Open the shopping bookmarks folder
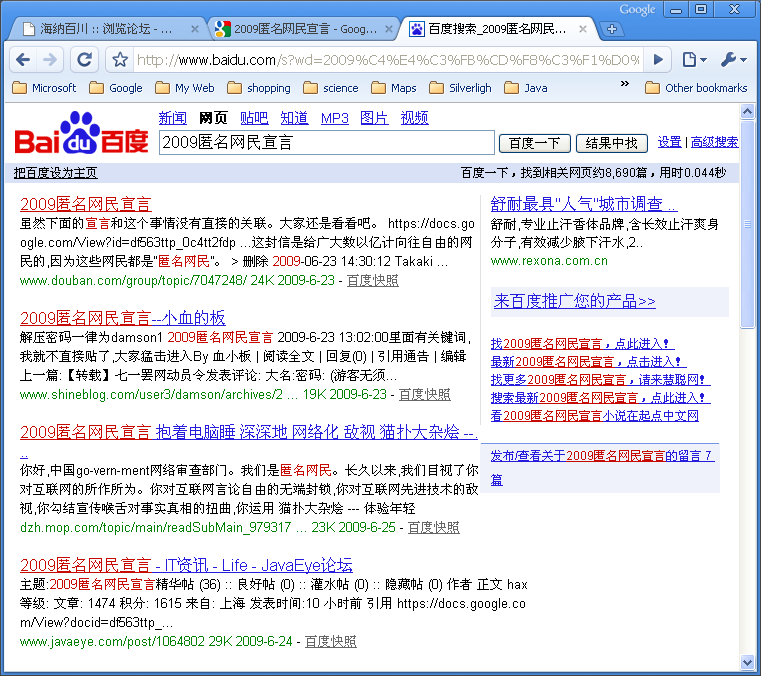This screenshot has height=676, width=761. 259,88
